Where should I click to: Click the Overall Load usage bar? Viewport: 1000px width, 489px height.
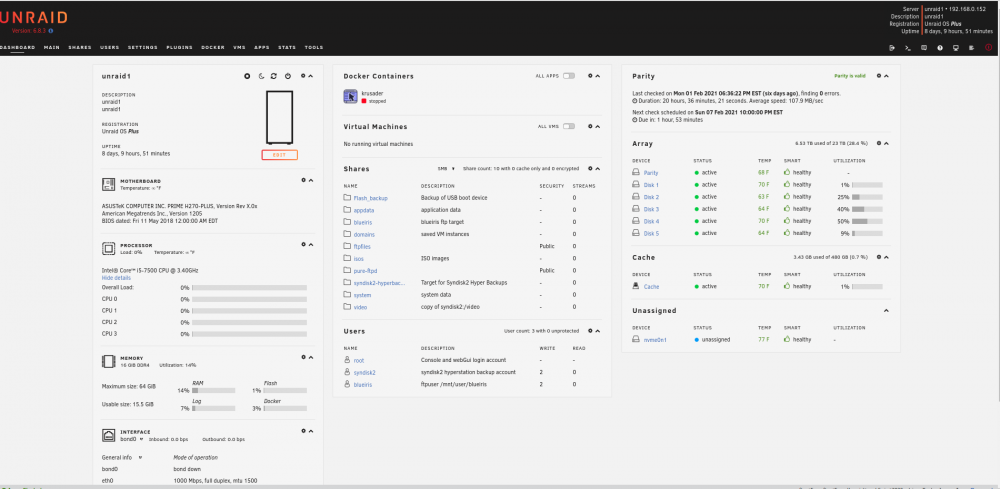pyautogui.click(x=249, y=288)
